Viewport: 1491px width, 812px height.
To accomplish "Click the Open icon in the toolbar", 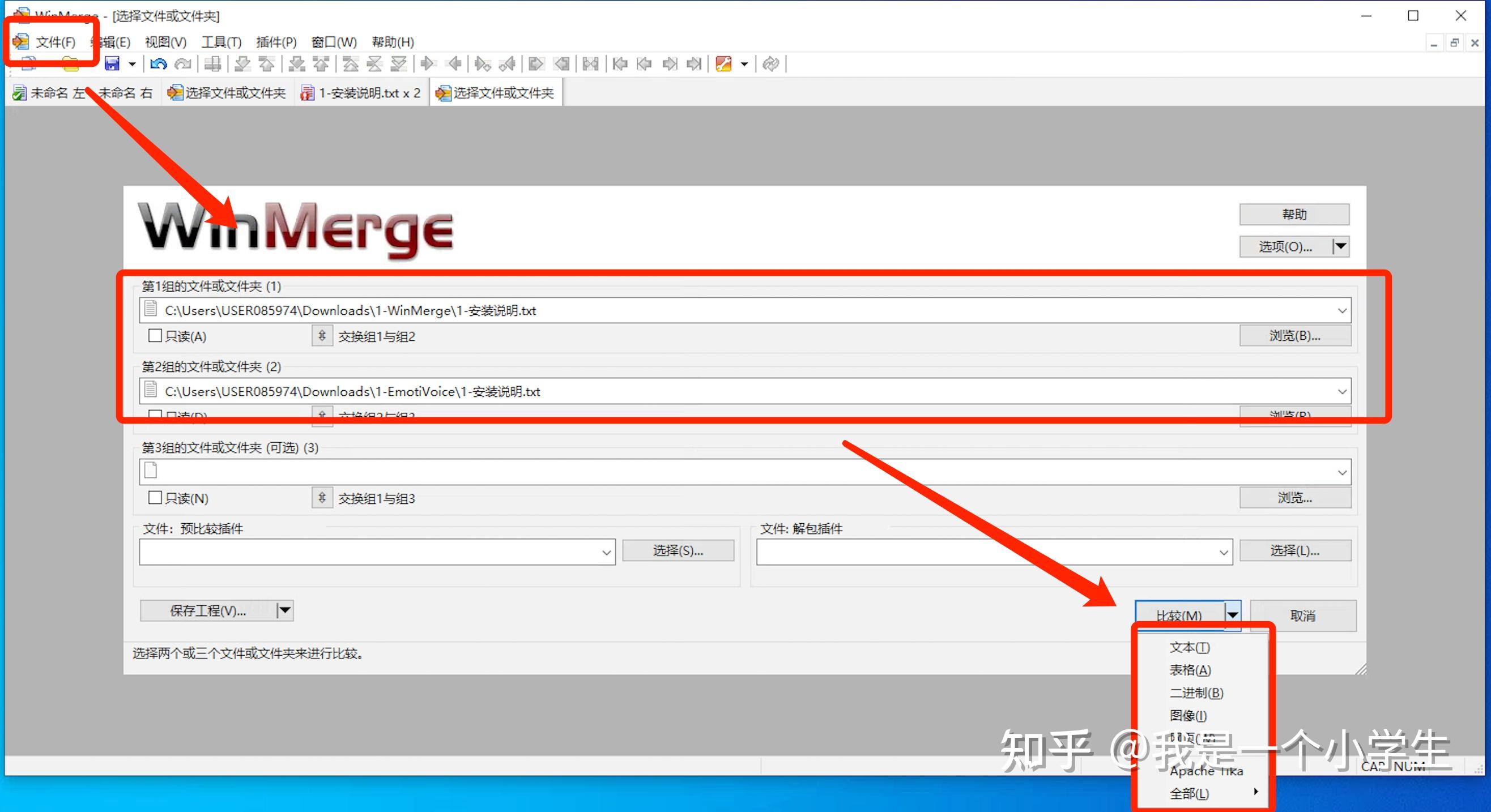I will click(70, 63).
